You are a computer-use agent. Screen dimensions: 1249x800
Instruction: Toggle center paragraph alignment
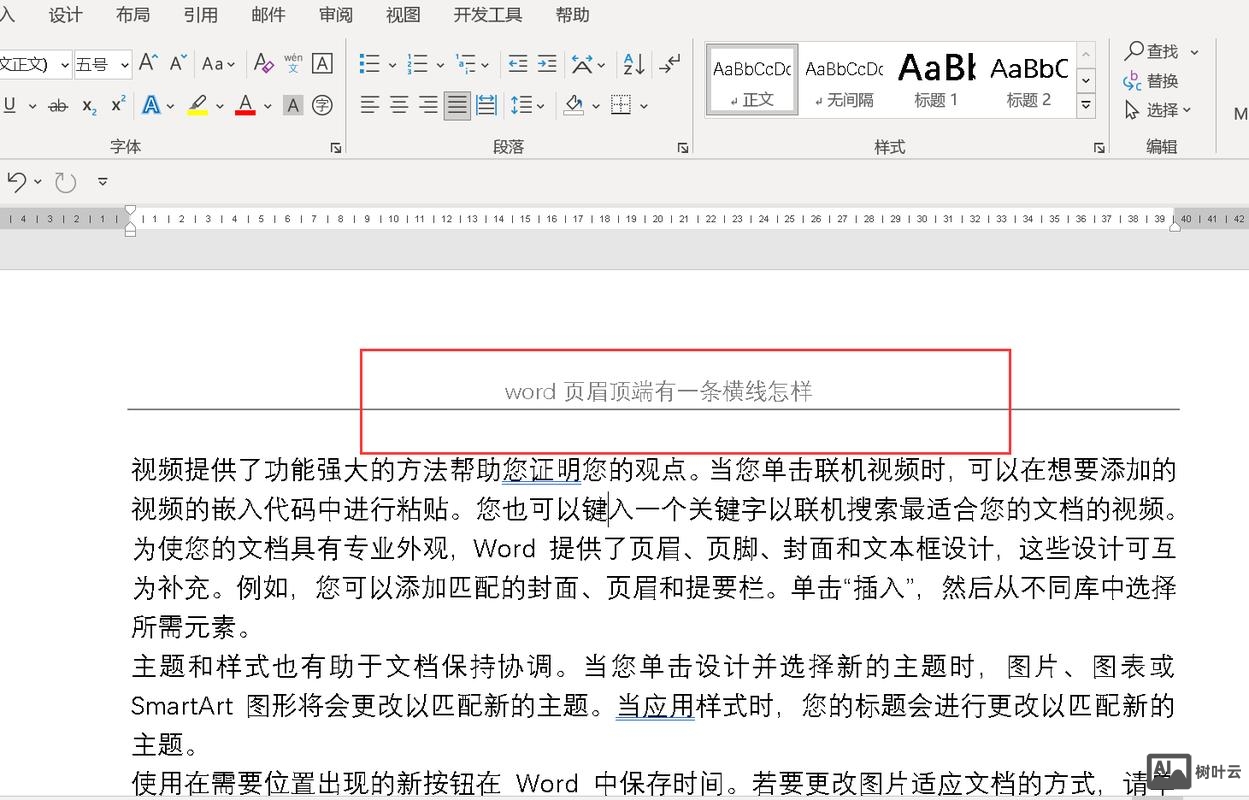click(x=400, y=105)
